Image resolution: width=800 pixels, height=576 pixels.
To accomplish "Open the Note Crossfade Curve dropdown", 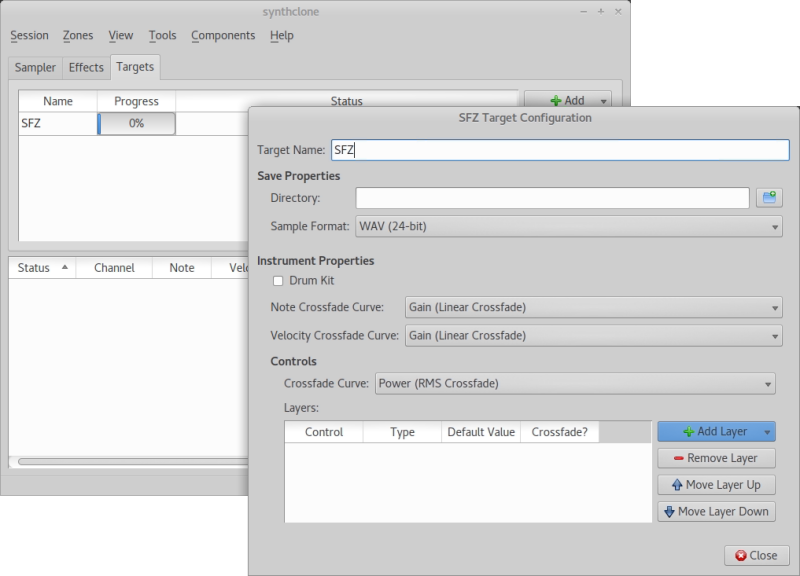I will pyautogui.click(x=593, y=307).
